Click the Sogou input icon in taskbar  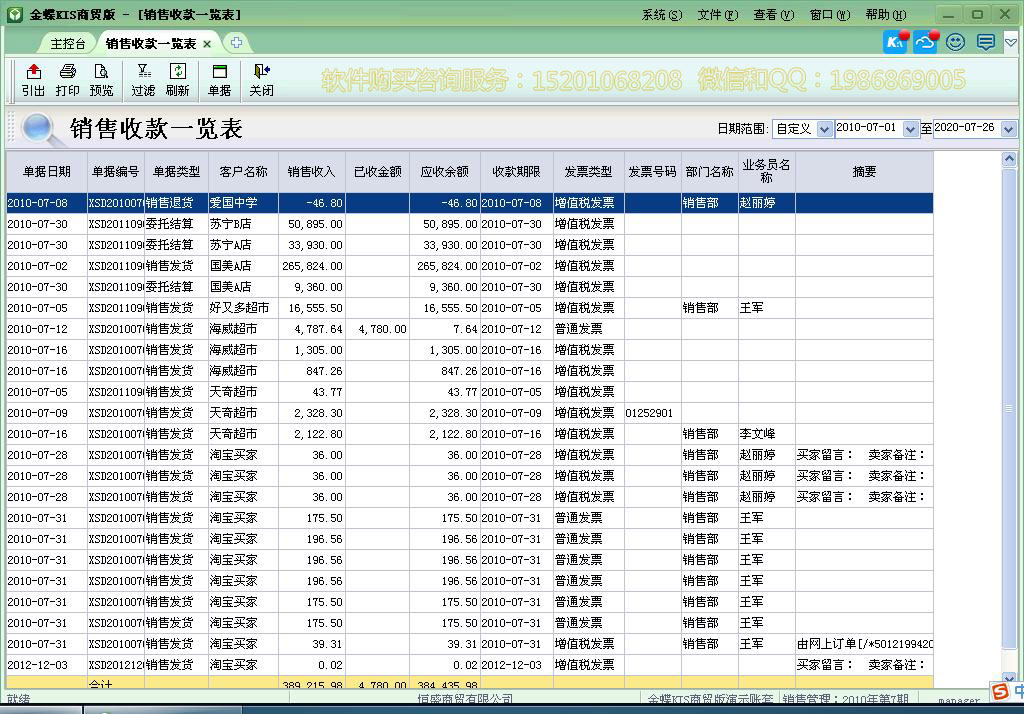(1001, 690)
